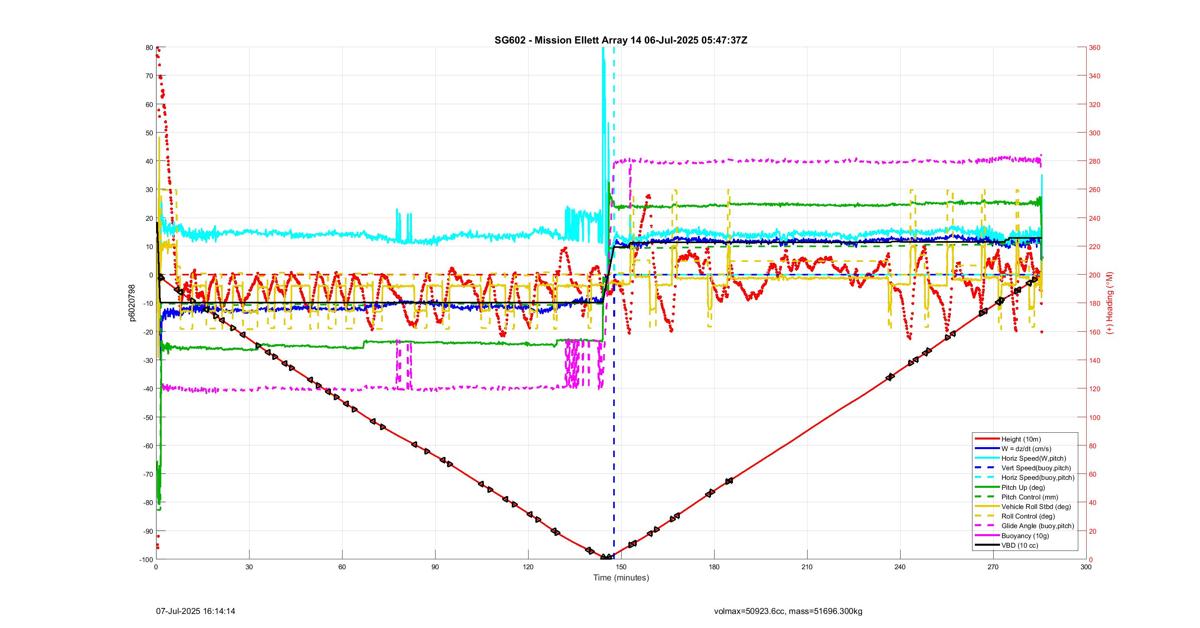This screenshot has height=628, width=1200.
Task: Select 'Horiz Speed(W,pitch)' in the legend
Action: click(1034, 458)
